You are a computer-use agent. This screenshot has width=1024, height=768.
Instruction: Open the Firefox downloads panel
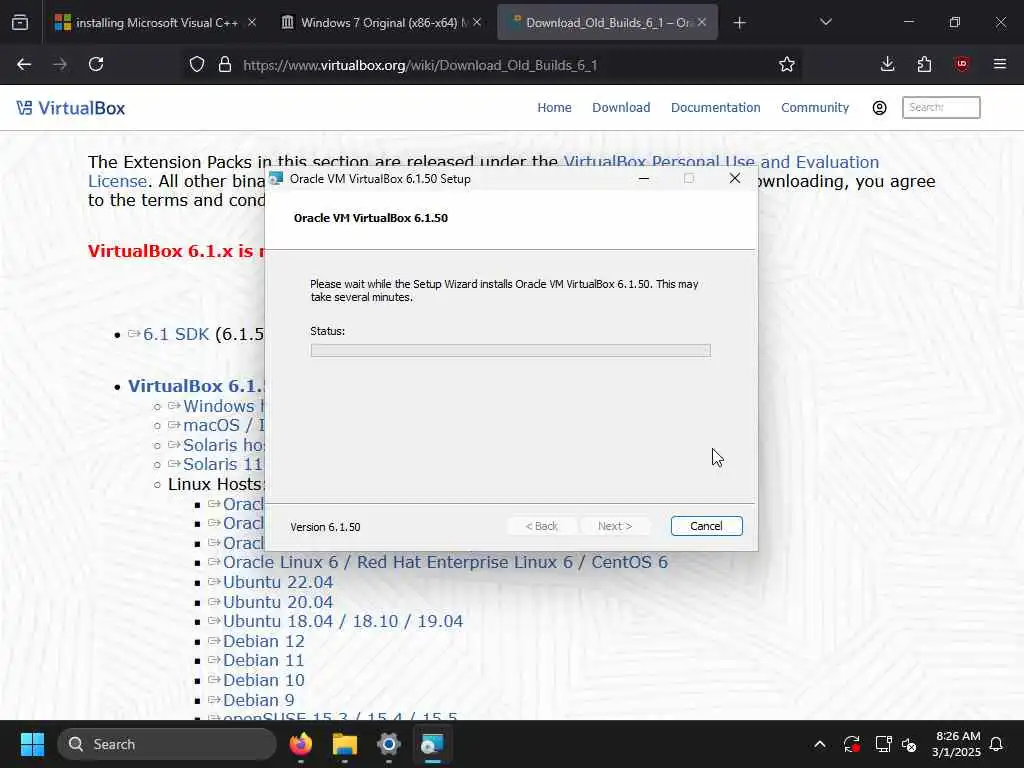coord(888,64)
